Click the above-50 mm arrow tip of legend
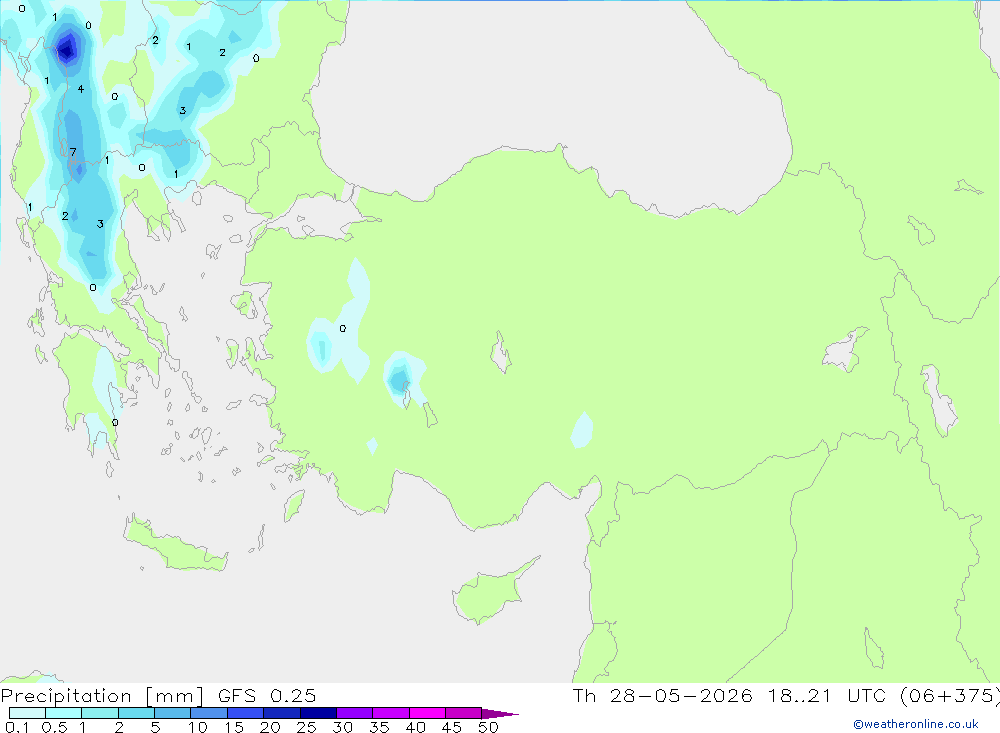This screenshot has width=1000, height=733. (x=500, y=714)
